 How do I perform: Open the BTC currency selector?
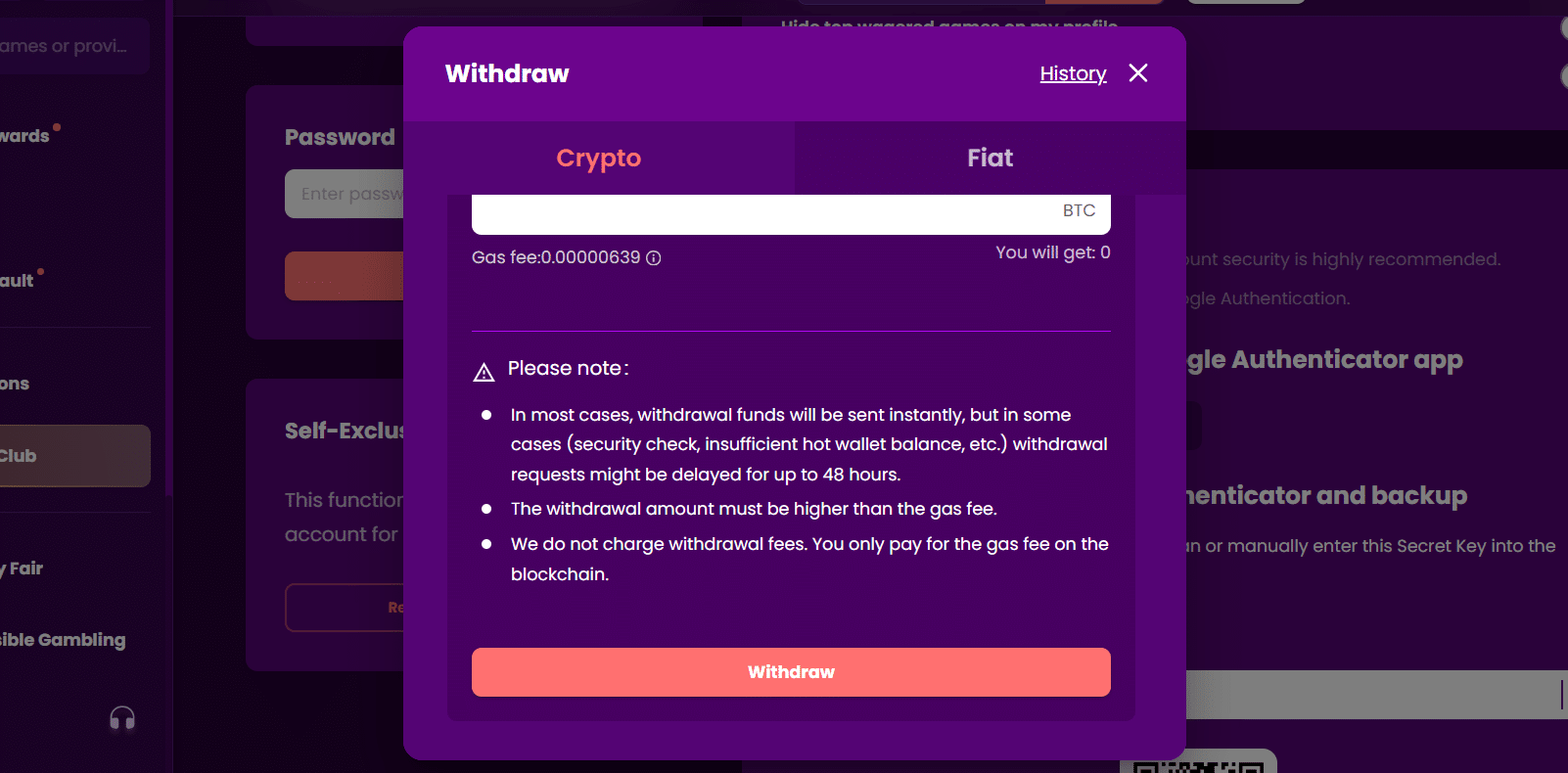[1079, 211]
